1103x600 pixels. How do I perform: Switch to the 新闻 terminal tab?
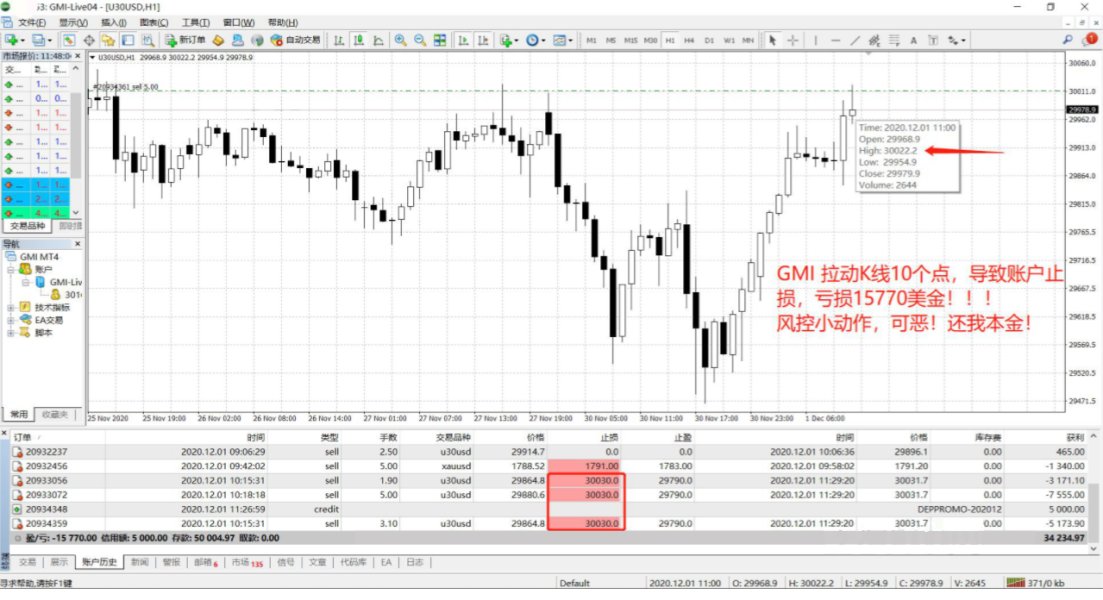(140, 562)
